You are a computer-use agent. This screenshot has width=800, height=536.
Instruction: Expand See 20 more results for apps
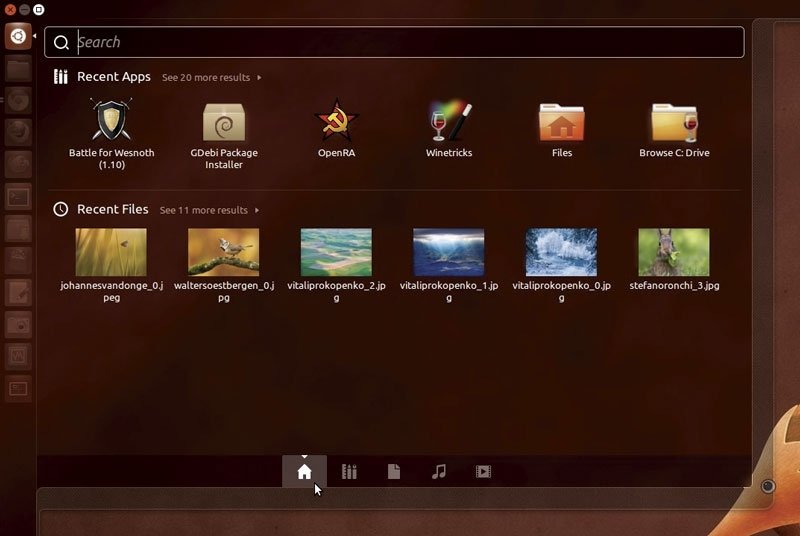(x=212, y=78)
